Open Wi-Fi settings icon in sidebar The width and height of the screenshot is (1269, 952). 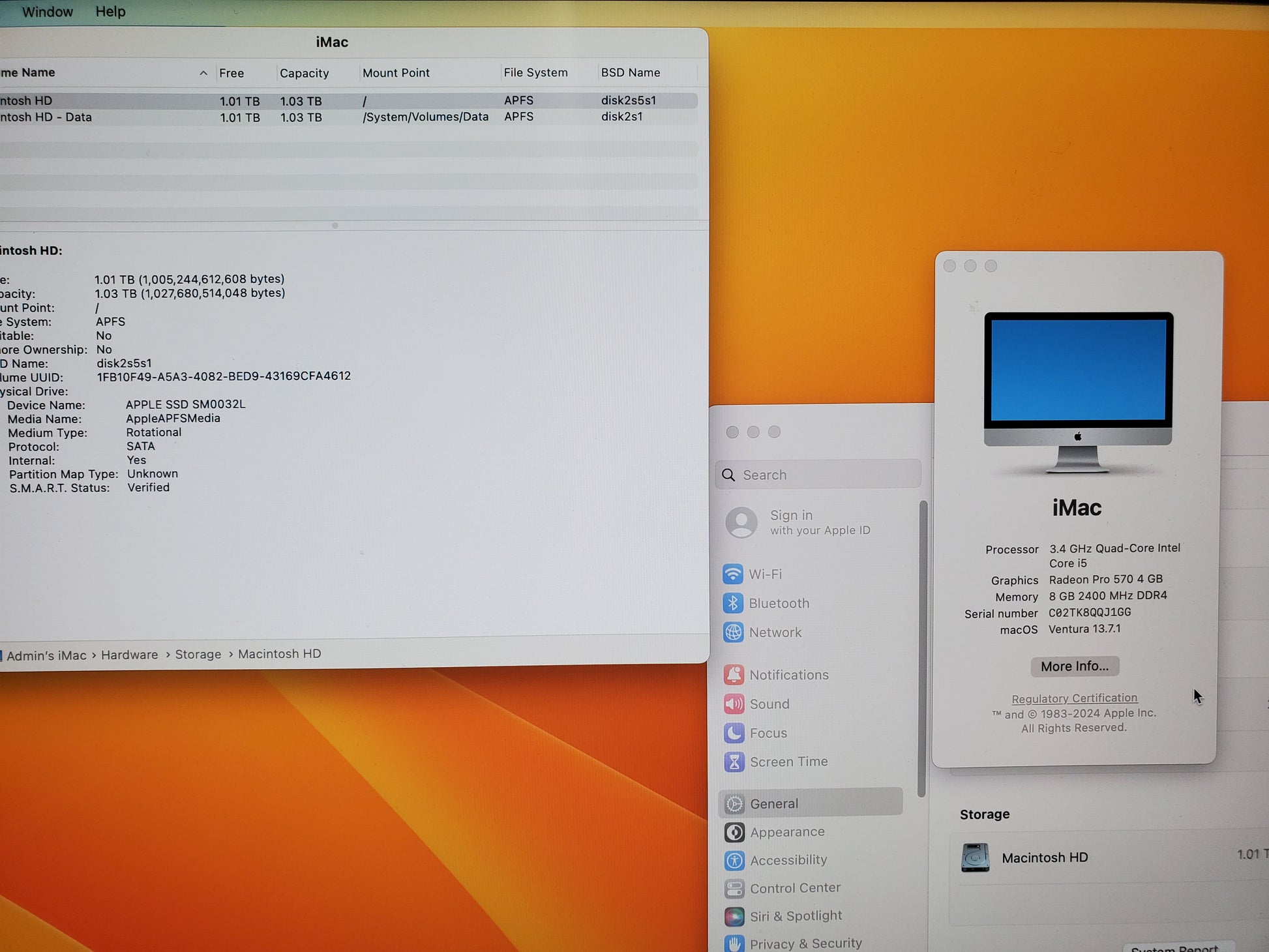pos(733,574)
